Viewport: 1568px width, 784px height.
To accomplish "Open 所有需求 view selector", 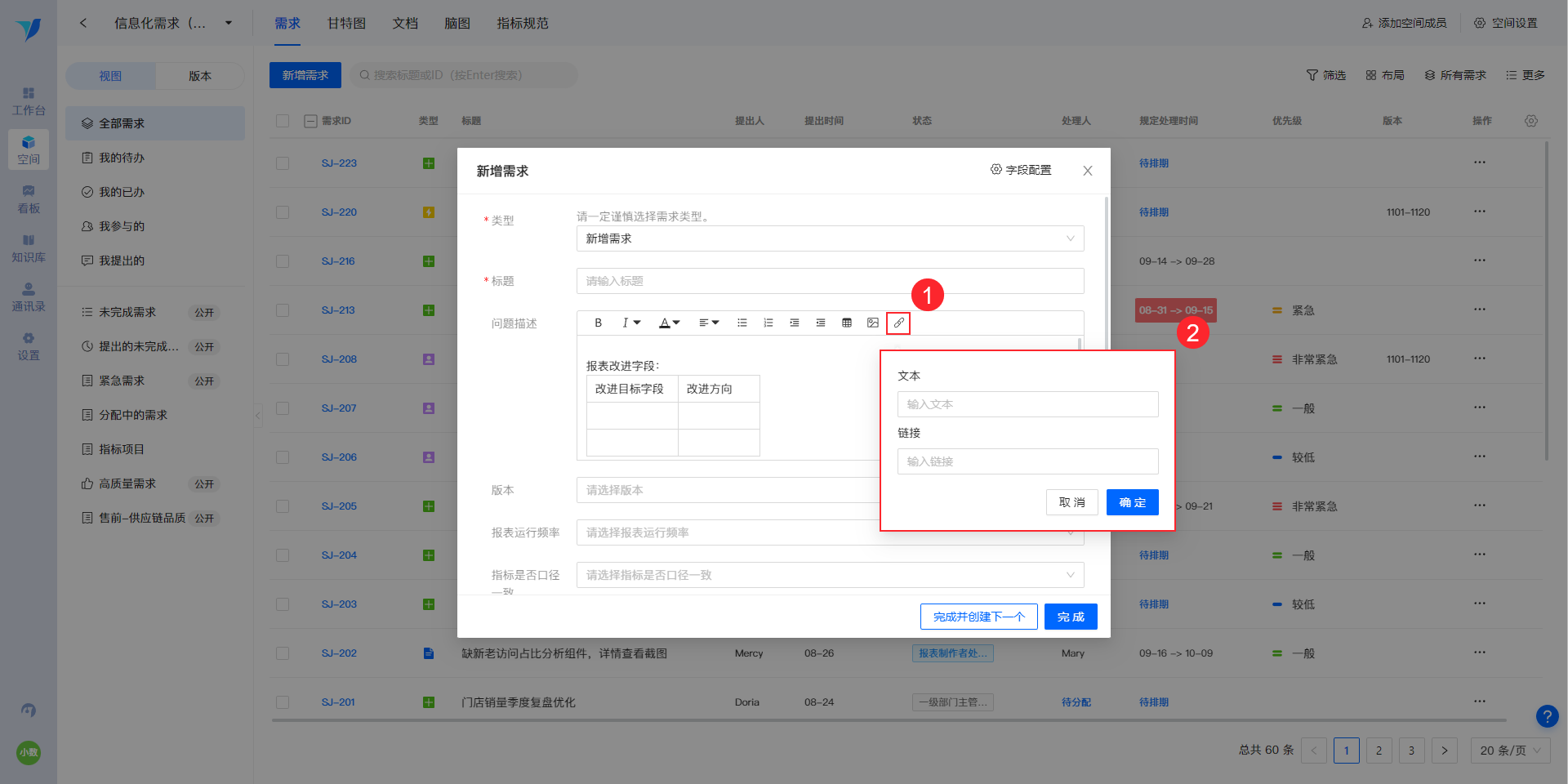I will [x=1455, y=75].
